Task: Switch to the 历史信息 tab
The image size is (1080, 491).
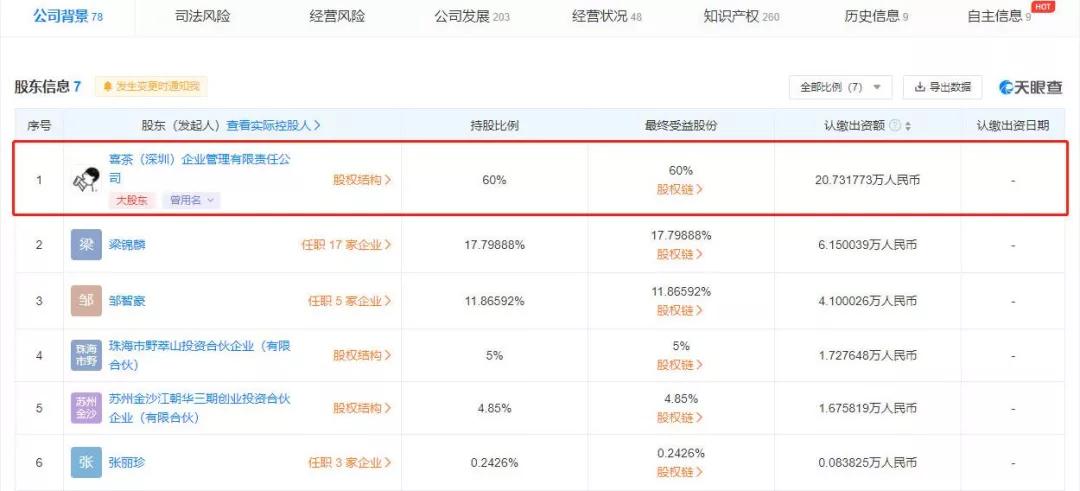Action: pyautogui.click(x=876, y=16)
